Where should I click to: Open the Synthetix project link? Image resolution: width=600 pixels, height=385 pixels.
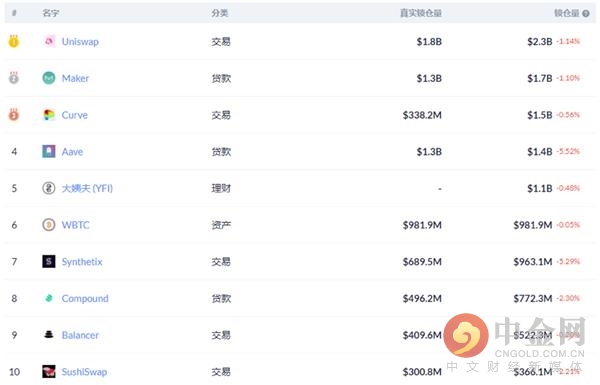(82, 262)
